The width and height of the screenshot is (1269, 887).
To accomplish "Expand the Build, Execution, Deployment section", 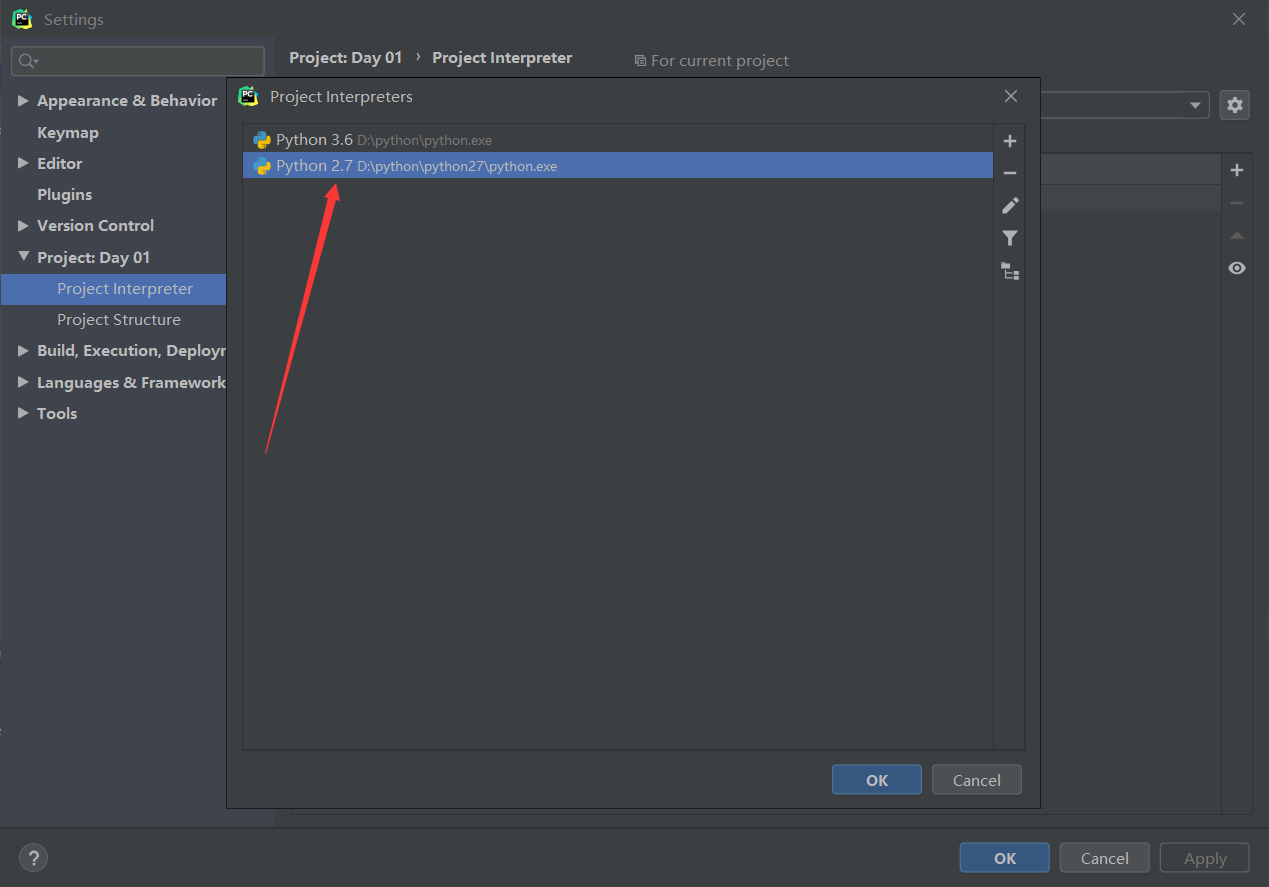I will pos(24,351).
